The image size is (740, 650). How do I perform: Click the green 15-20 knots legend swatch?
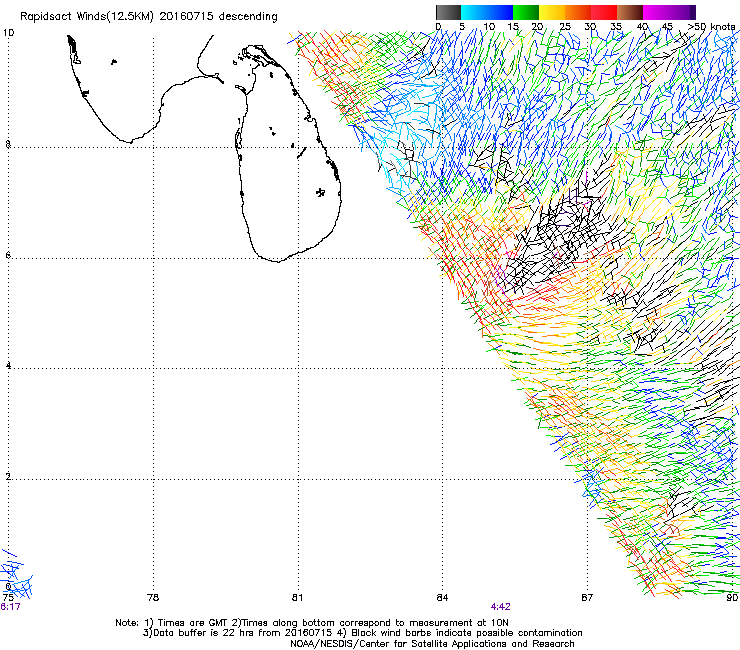(526, 12)
